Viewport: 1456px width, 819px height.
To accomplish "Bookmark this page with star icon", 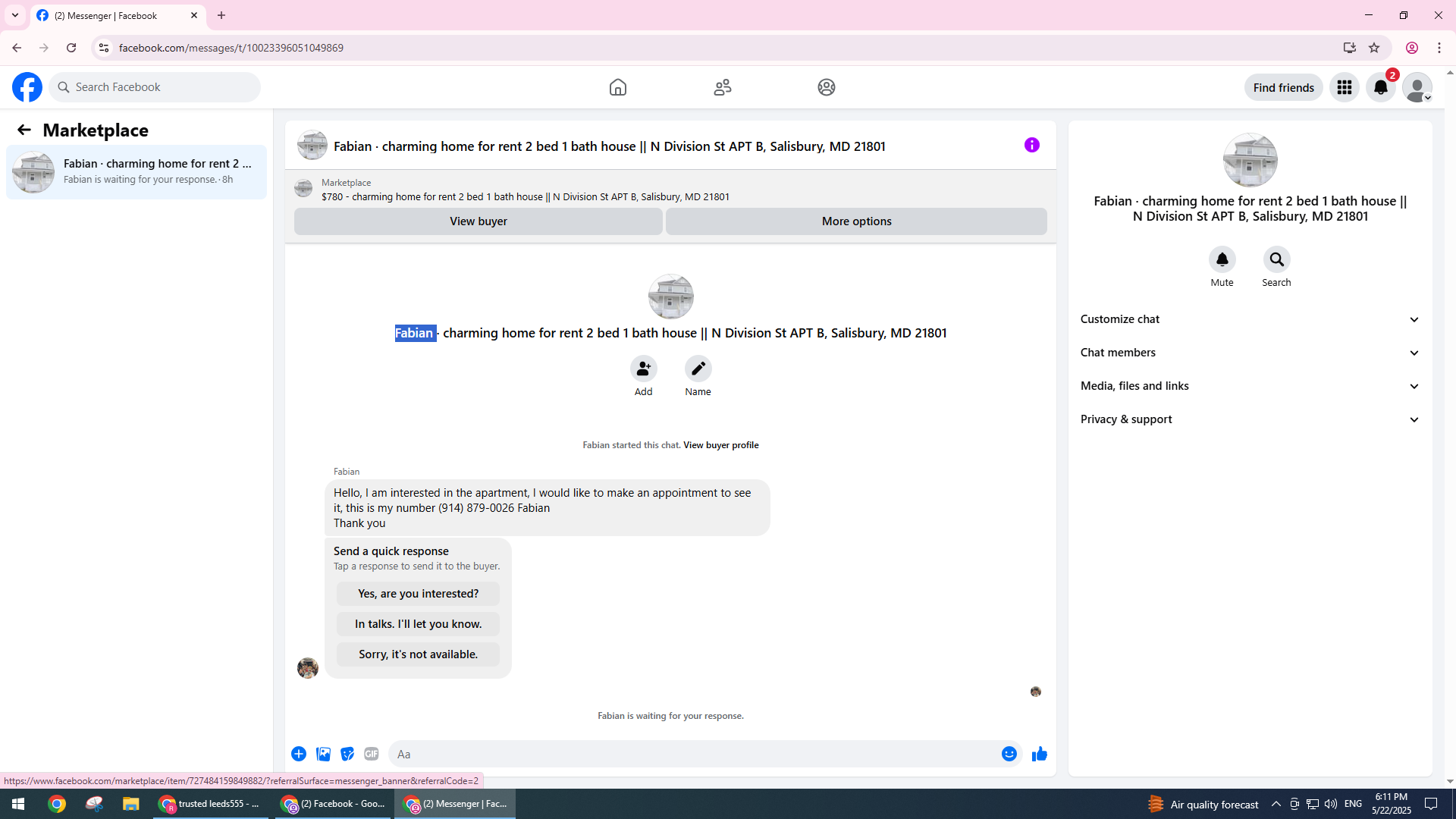I will tap(1374, 48).
